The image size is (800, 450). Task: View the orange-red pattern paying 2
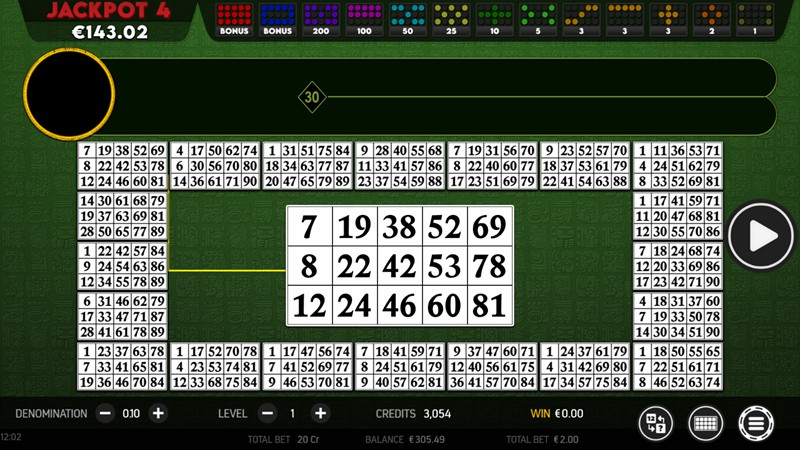point(712,20)
